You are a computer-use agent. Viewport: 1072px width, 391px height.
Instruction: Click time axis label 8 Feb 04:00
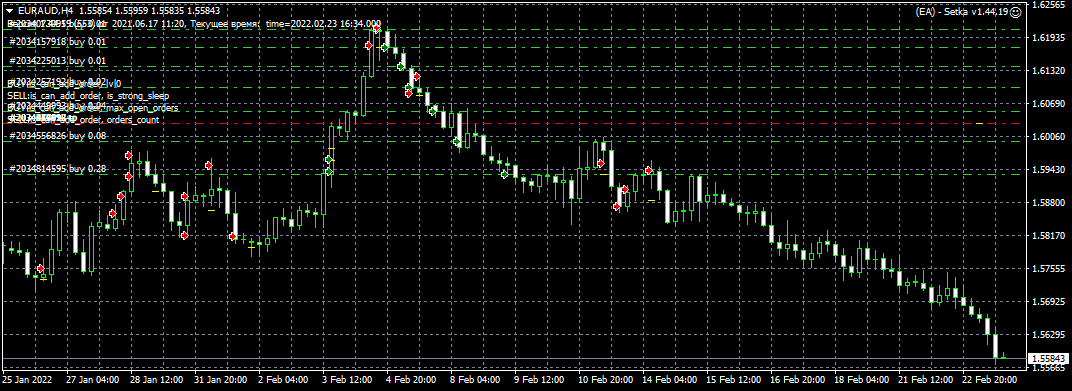pos(476,379)
